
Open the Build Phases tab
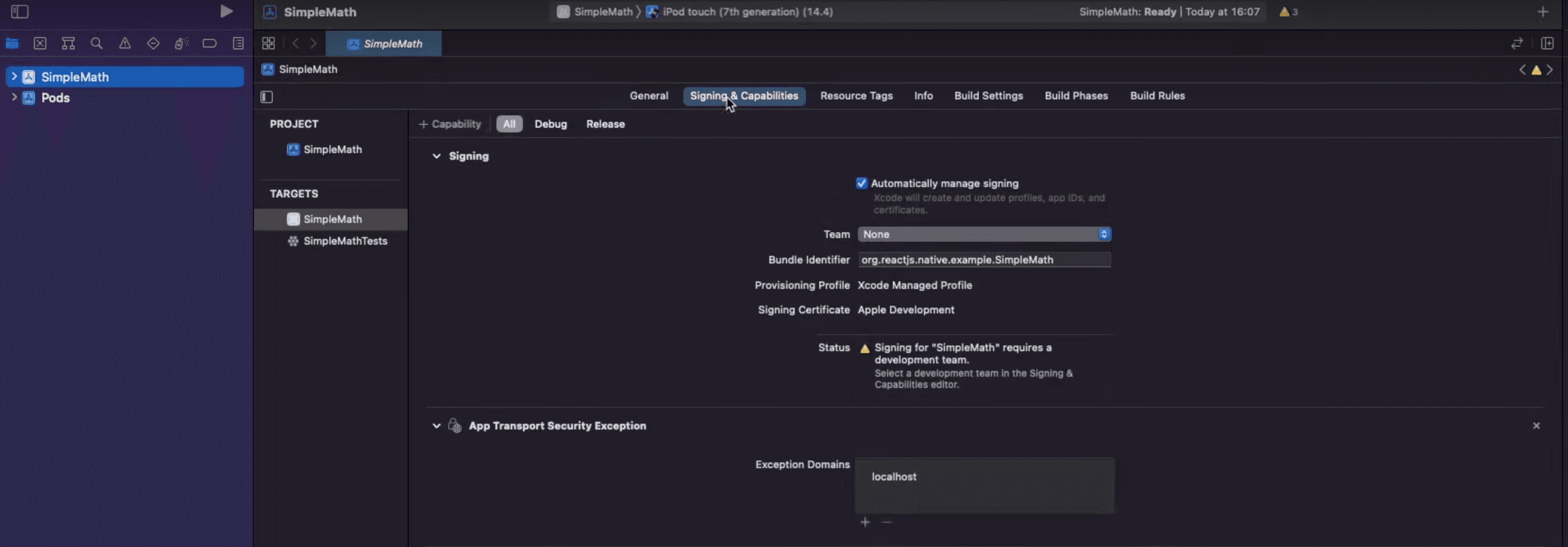pyautogui.click(x=1076, y=96)
